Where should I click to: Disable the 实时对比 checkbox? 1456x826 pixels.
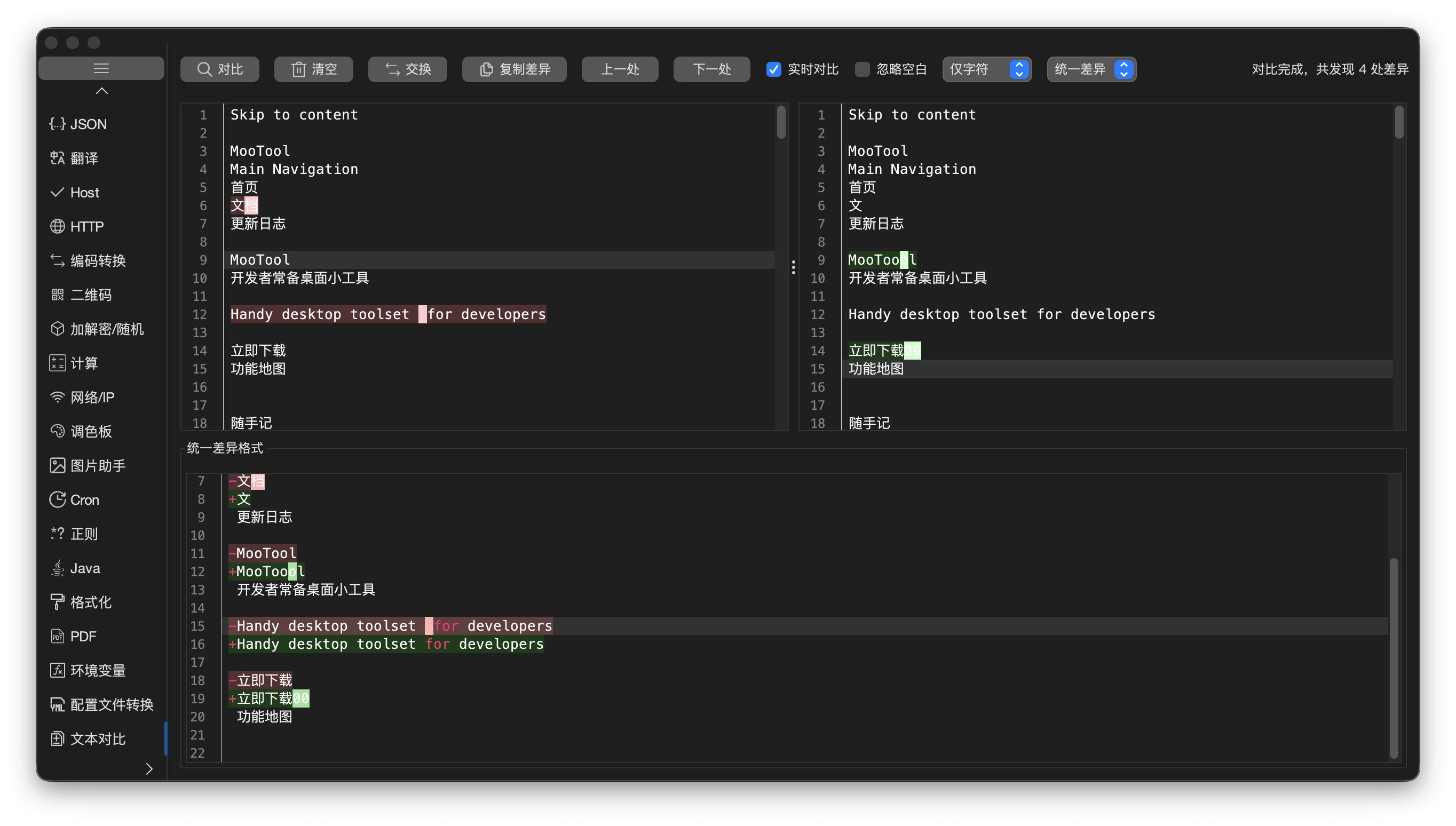[773, 69]
